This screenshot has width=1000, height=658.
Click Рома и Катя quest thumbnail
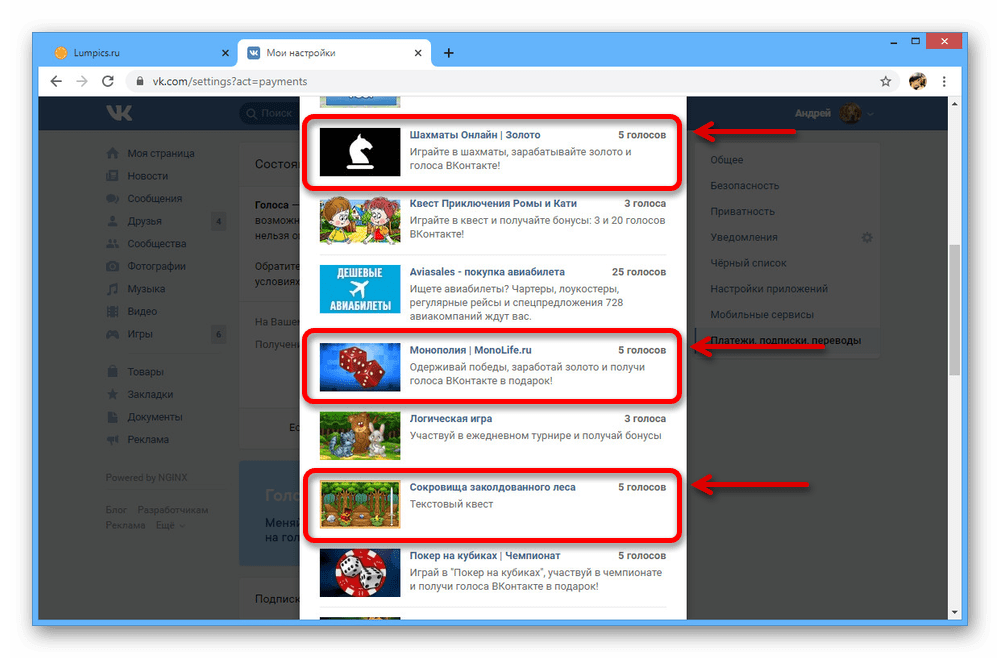pos(360,221)
